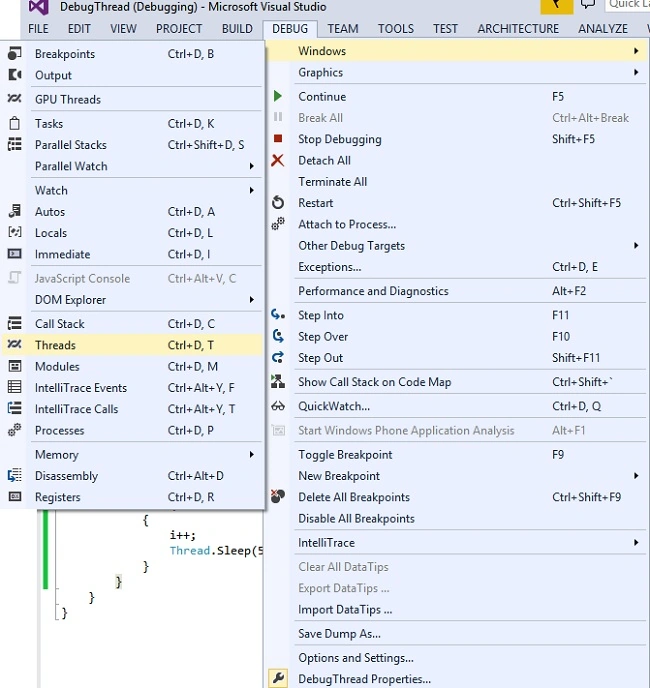650x688 pixels.
Task: Open the PROJECT menu
Action: pyautogui.click(x=179, y=29)
